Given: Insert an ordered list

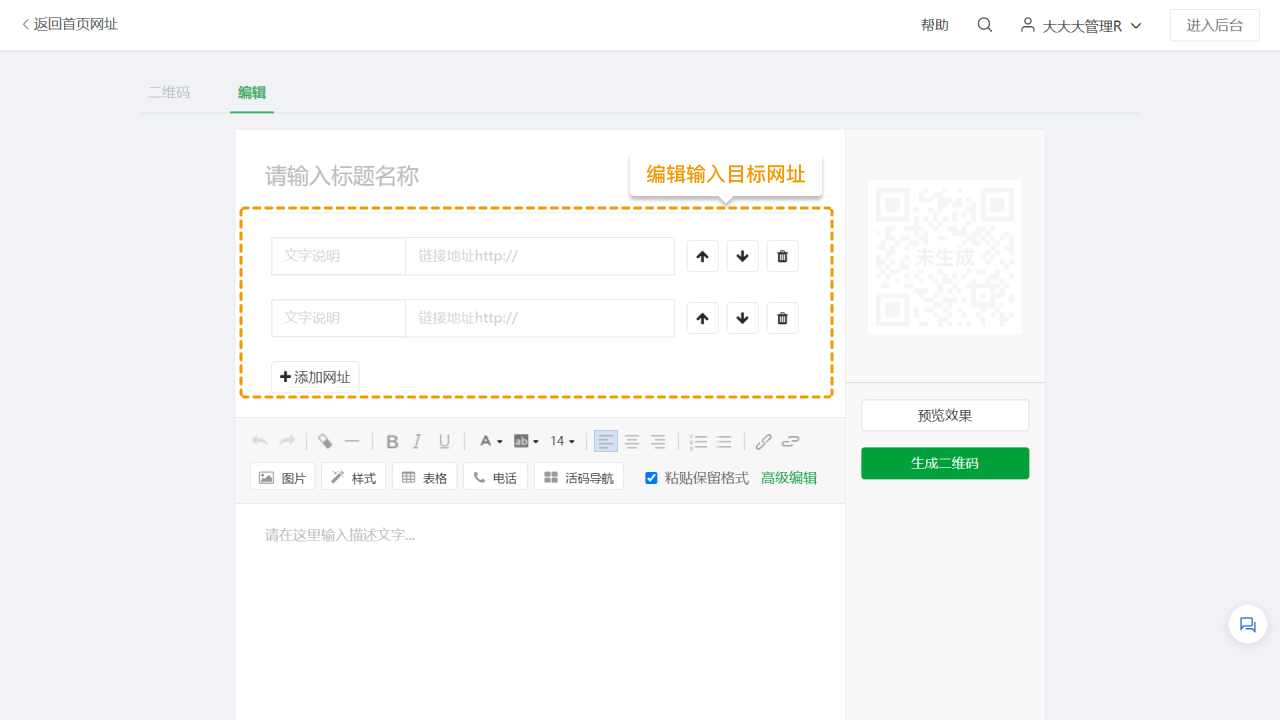Looking at the screenshot, I should pos(699,441).
